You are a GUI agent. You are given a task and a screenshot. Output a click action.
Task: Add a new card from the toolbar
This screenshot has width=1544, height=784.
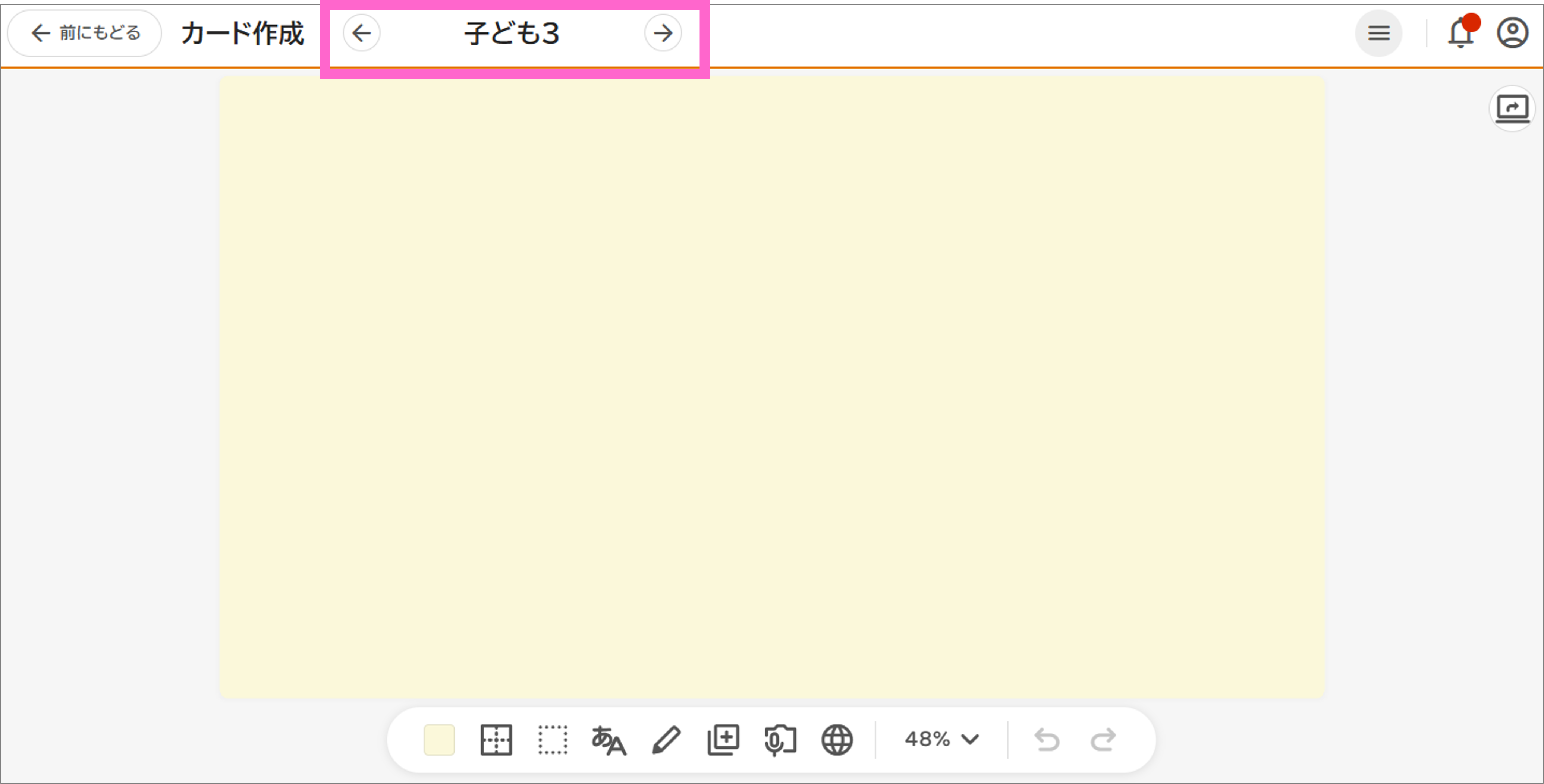(723, 740)
